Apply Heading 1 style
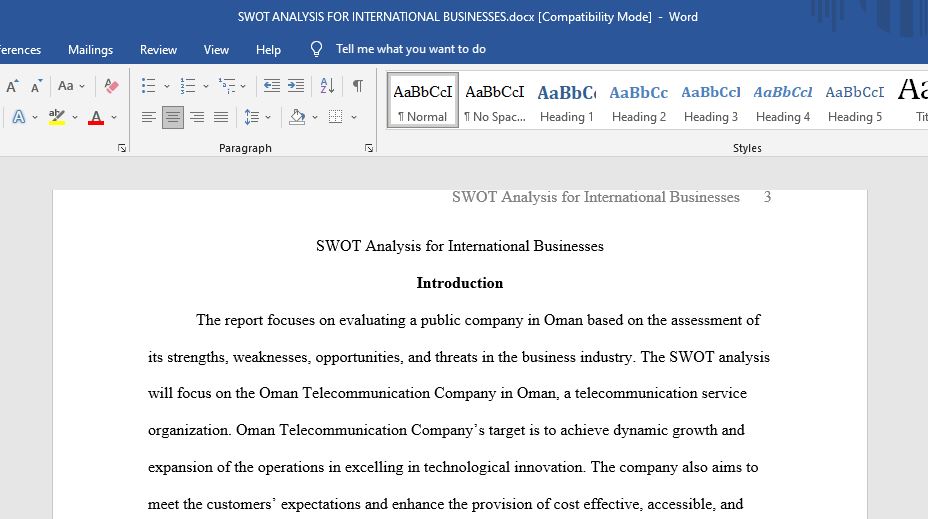 (566, 100)
